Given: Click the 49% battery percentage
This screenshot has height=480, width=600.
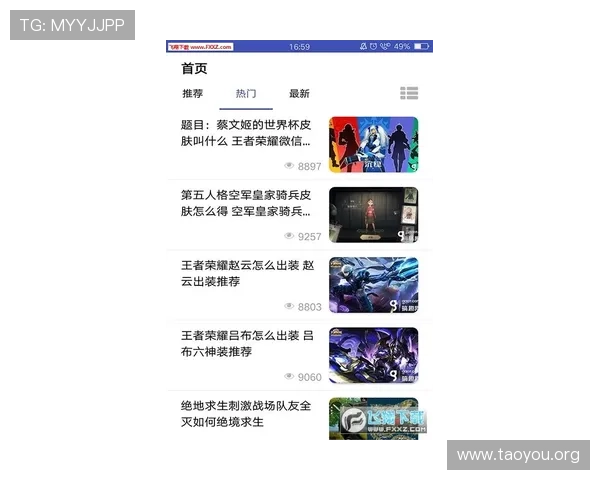Looking at the screenshot, I should 402,46.
